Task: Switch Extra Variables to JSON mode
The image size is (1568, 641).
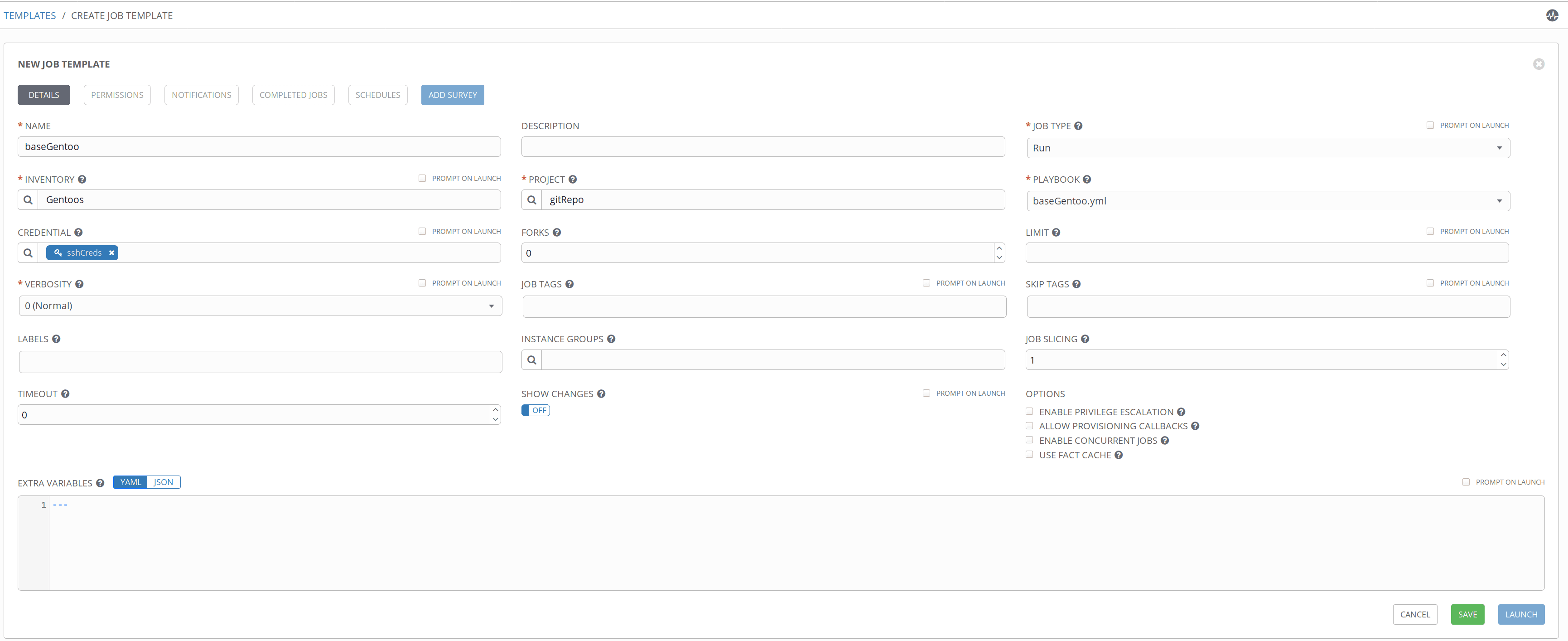Action: (x=163, y=481)
